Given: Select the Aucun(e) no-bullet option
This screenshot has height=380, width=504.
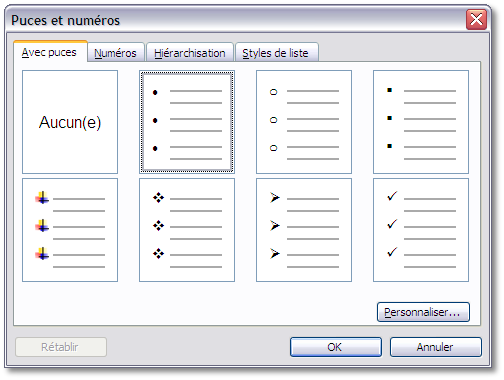Looking at the screenshot, I should [x=70, y=122].
